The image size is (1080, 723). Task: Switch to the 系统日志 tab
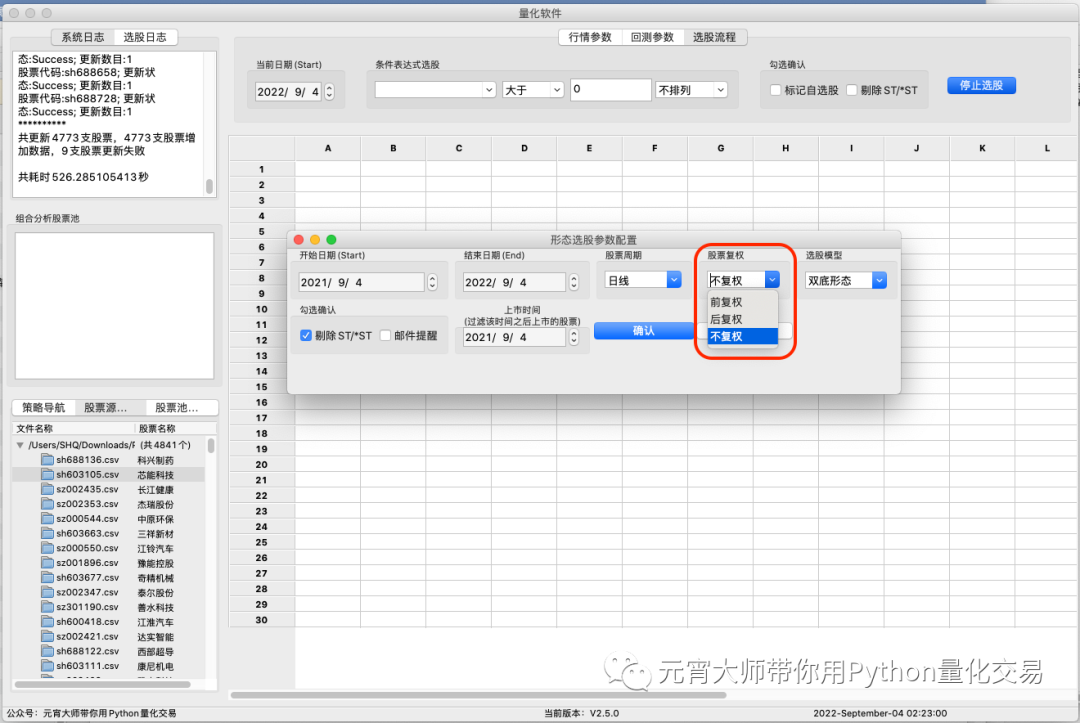82,37
